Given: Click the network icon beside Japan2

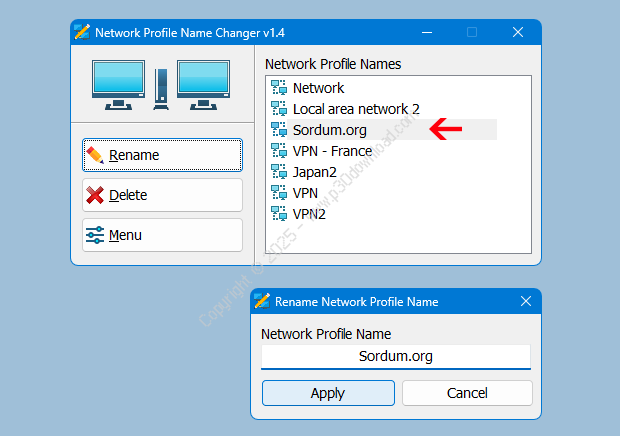Looking at the screenshot, I should [279, 172].
